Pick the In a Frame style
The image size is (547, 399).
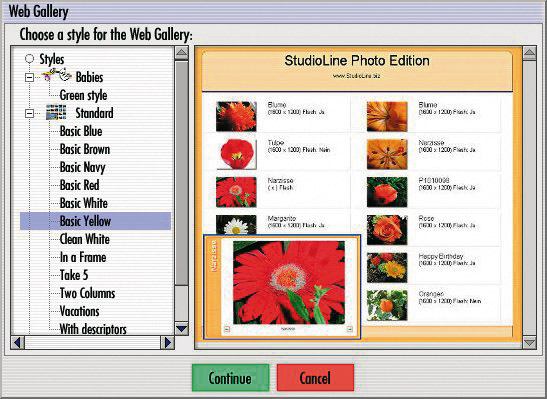83,257
